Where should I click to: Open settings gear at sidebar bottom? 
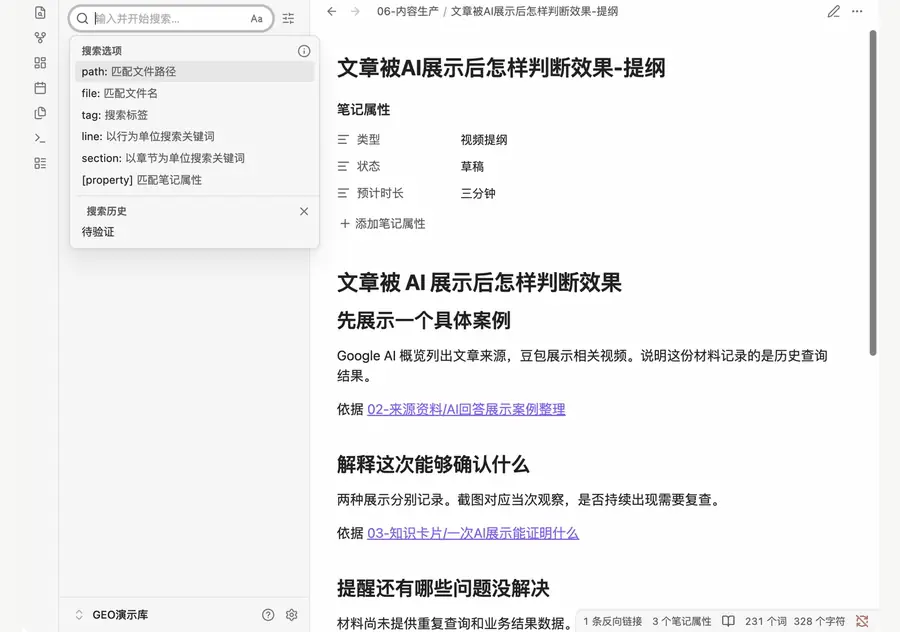click(x=292, y=615)
